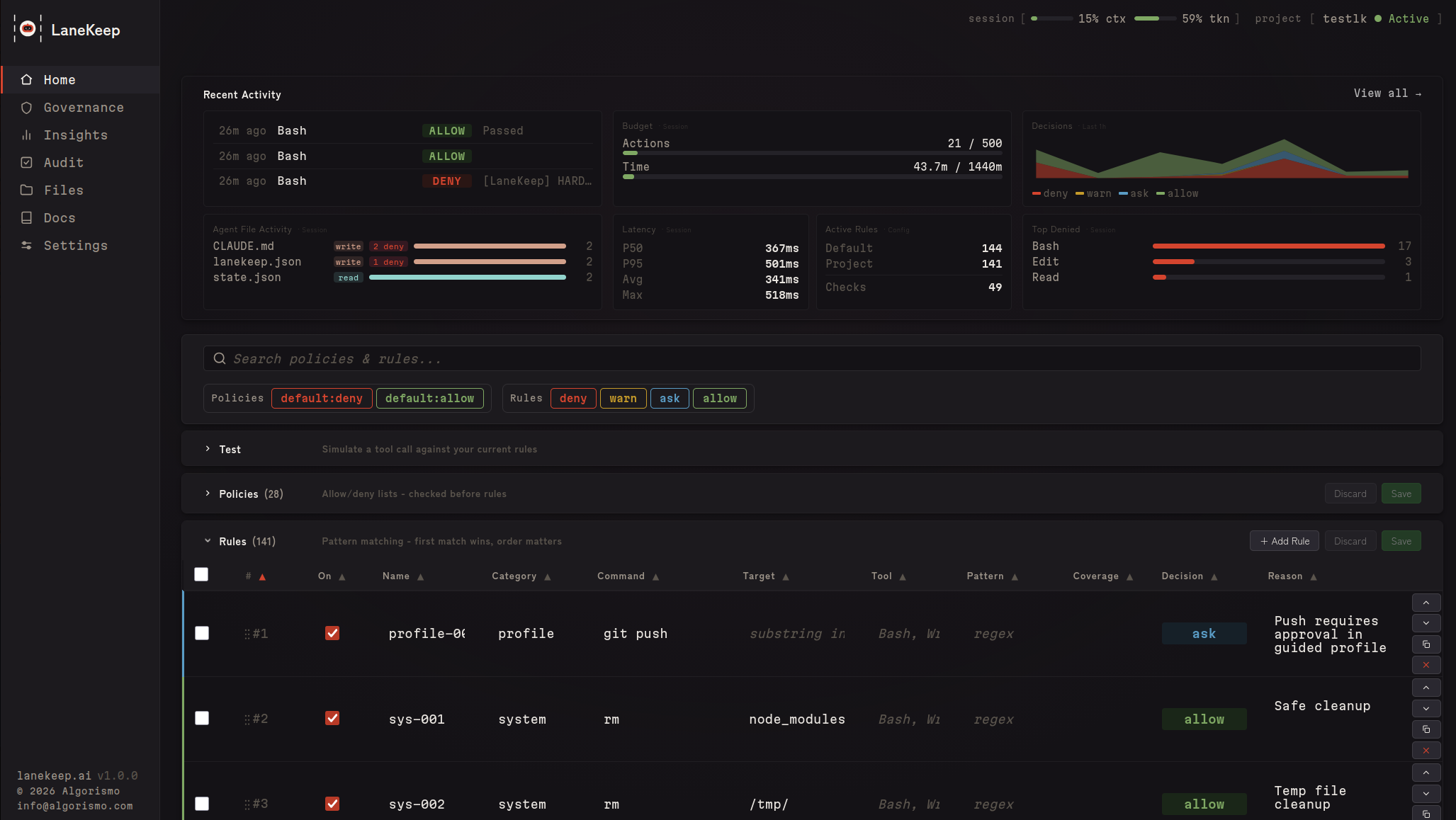Open View all recent activity
The height and width of the screenshot is (820, 1456).
pos(1387,93)
